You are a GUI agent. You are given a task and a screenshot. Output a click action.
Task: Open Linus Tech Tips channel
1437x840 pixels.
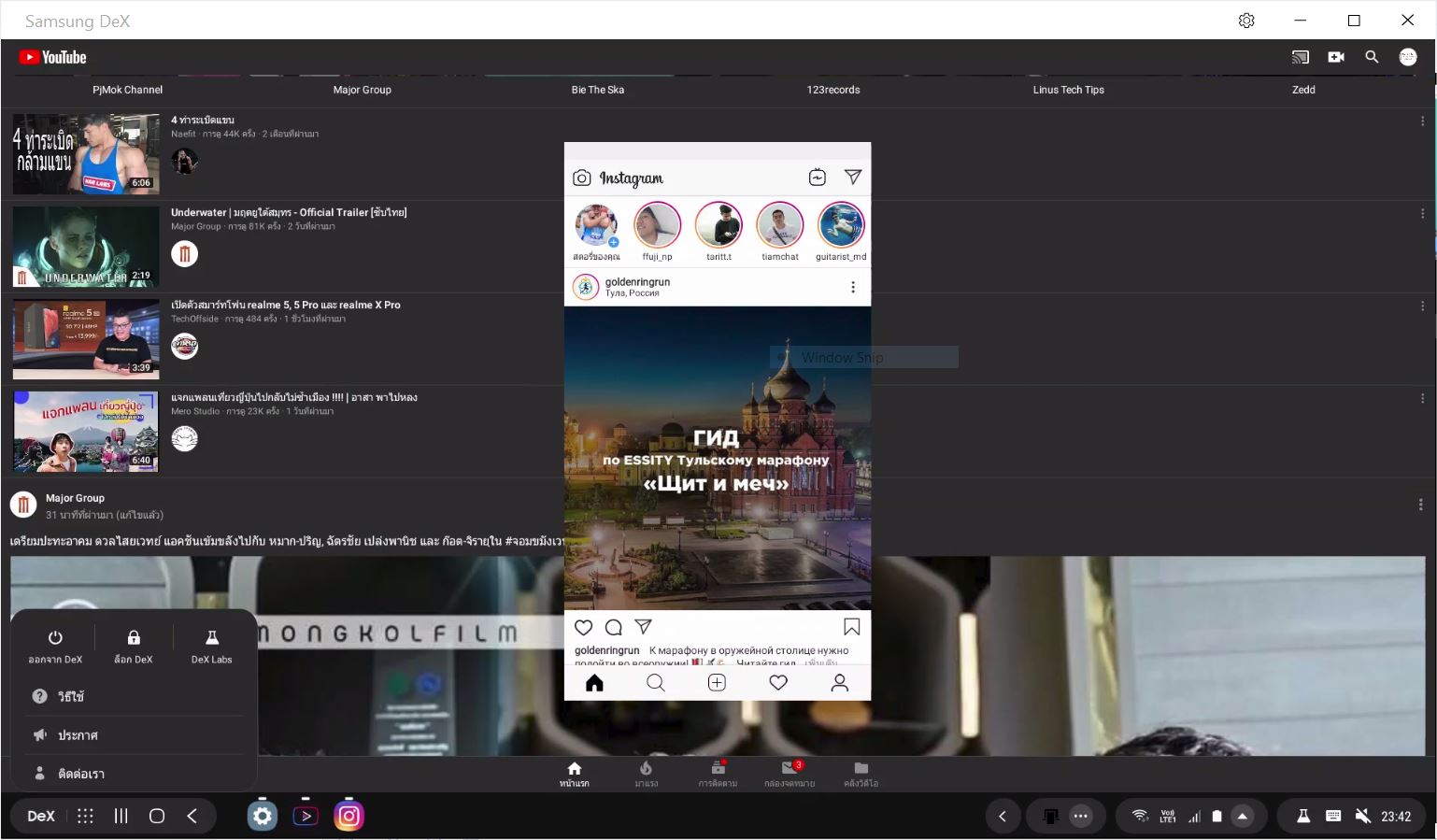pos(1069,90)
